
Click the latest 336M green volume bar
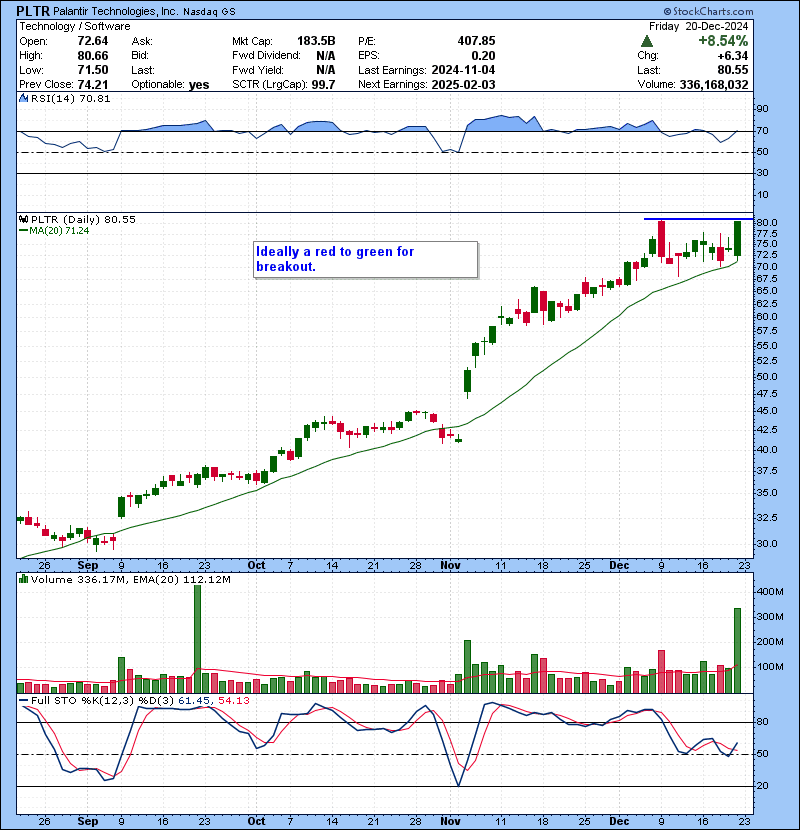[737, 651]
